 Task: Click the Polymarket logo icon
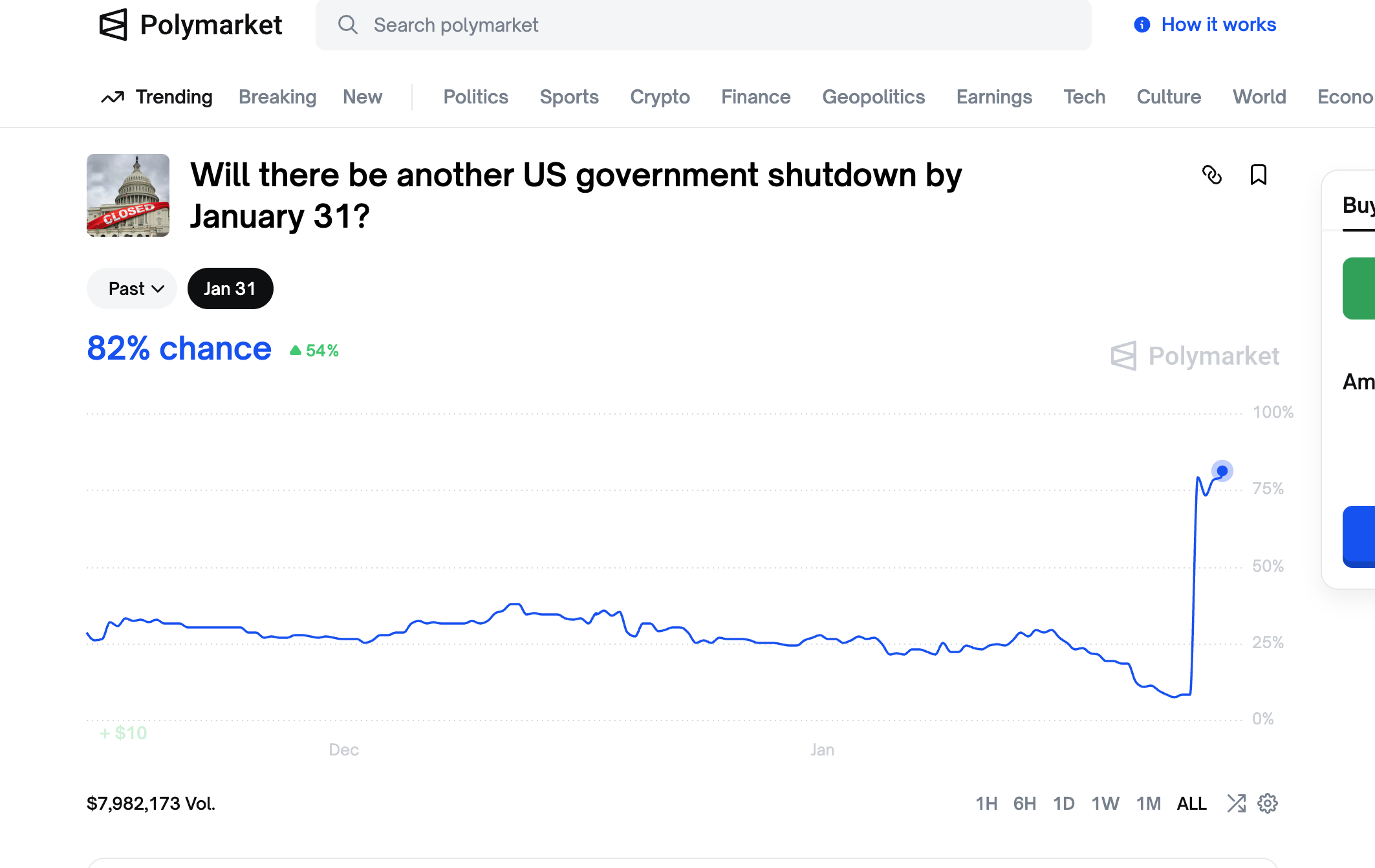(x=112, y=25)
